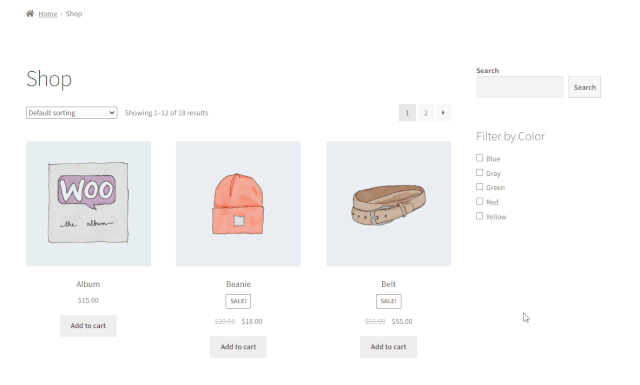Check the Blue color filter
The image size is (640, 385).
pos(480,158)
